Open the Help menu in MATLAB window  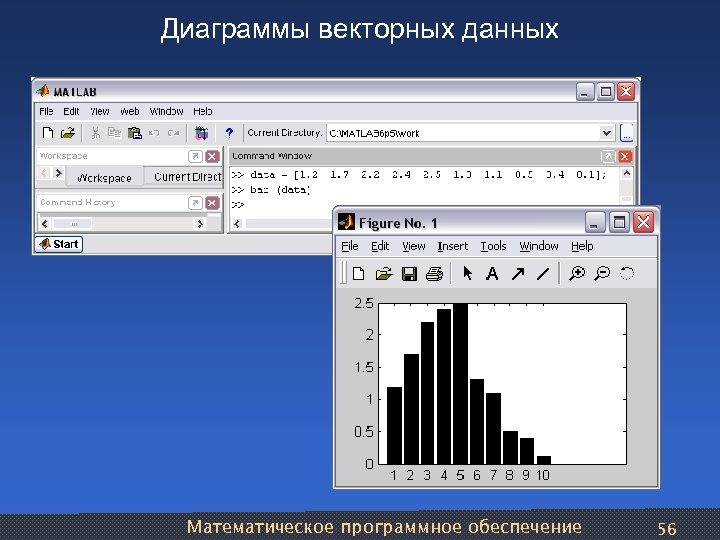(x=202, y=112)
